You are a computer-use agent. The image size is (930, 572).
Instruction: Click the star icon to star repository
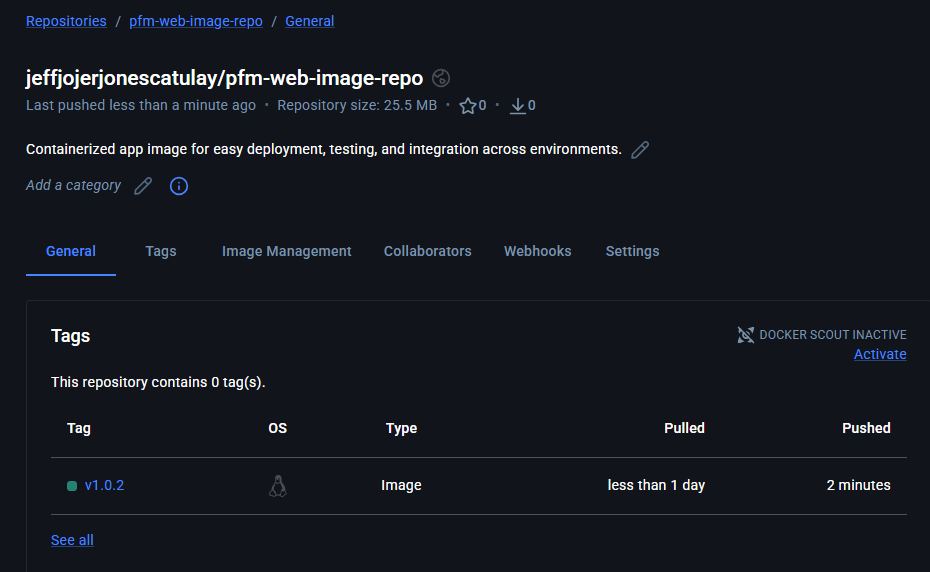(467, 106)
